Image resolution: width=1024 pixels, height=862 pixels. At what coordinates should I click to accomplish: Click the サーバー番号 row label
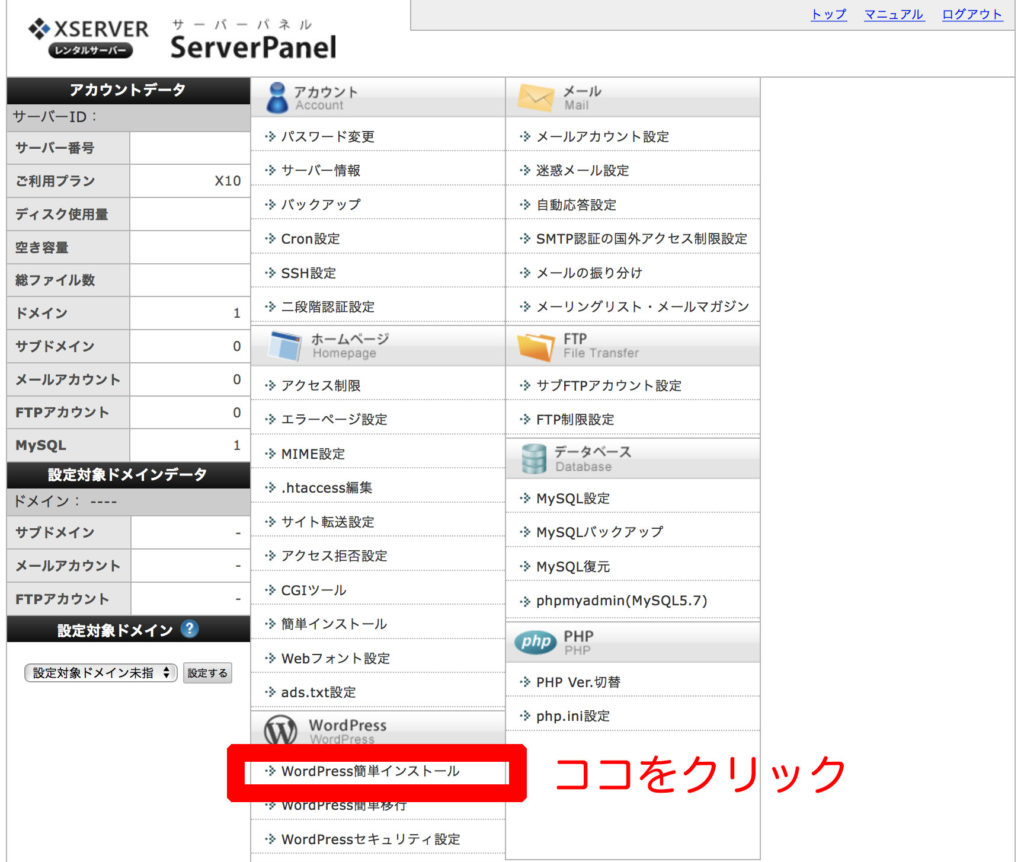[x=55, y=148]
